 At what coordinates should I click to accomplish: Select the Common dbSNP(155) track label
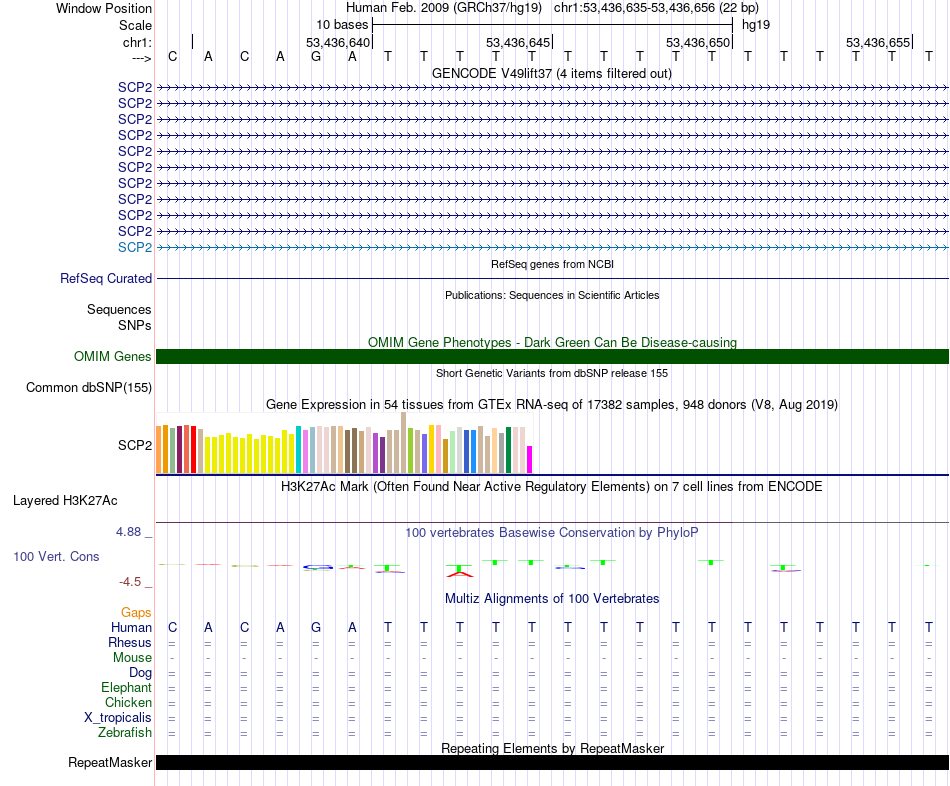coord(89,388)
